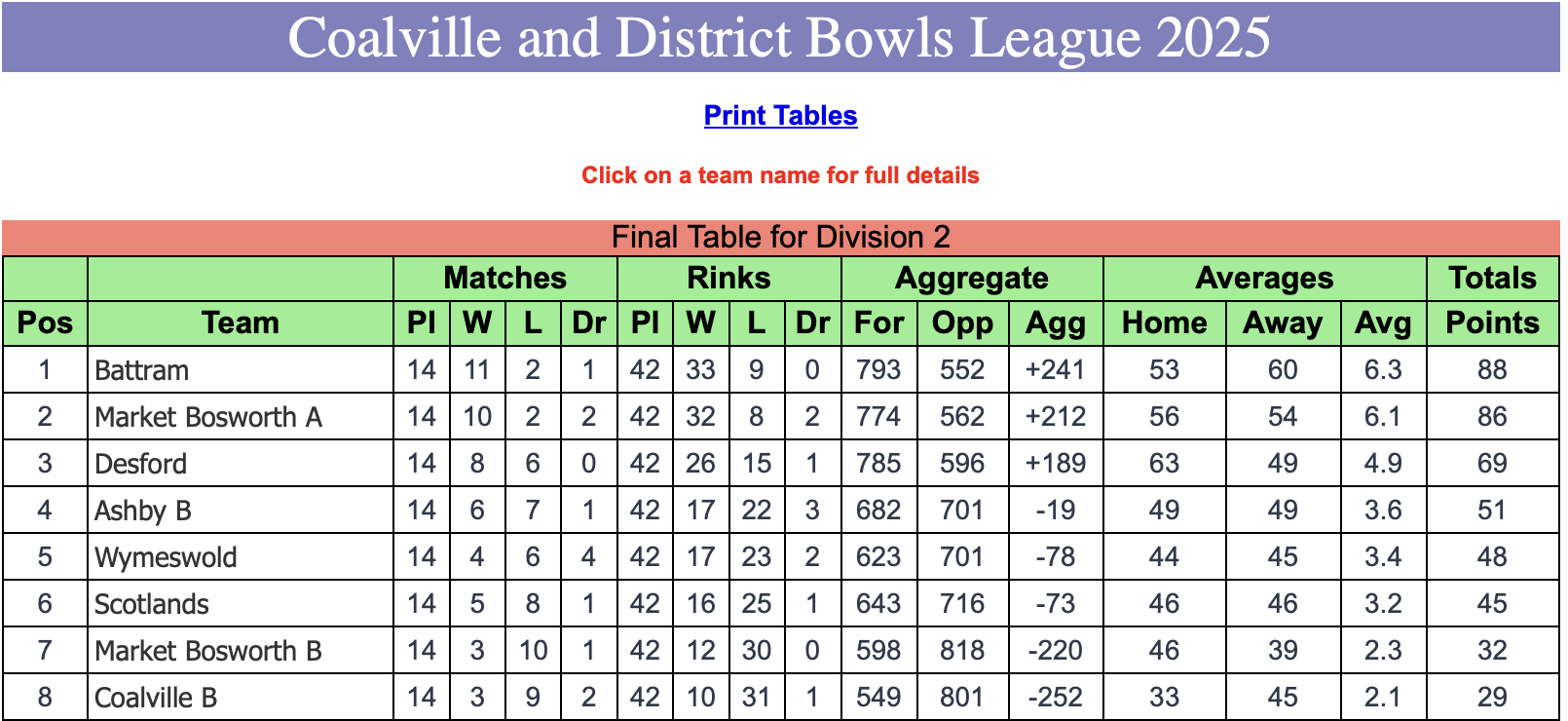Click the Coalville and District Bowls League title
1568x721 pixels.
780,37
